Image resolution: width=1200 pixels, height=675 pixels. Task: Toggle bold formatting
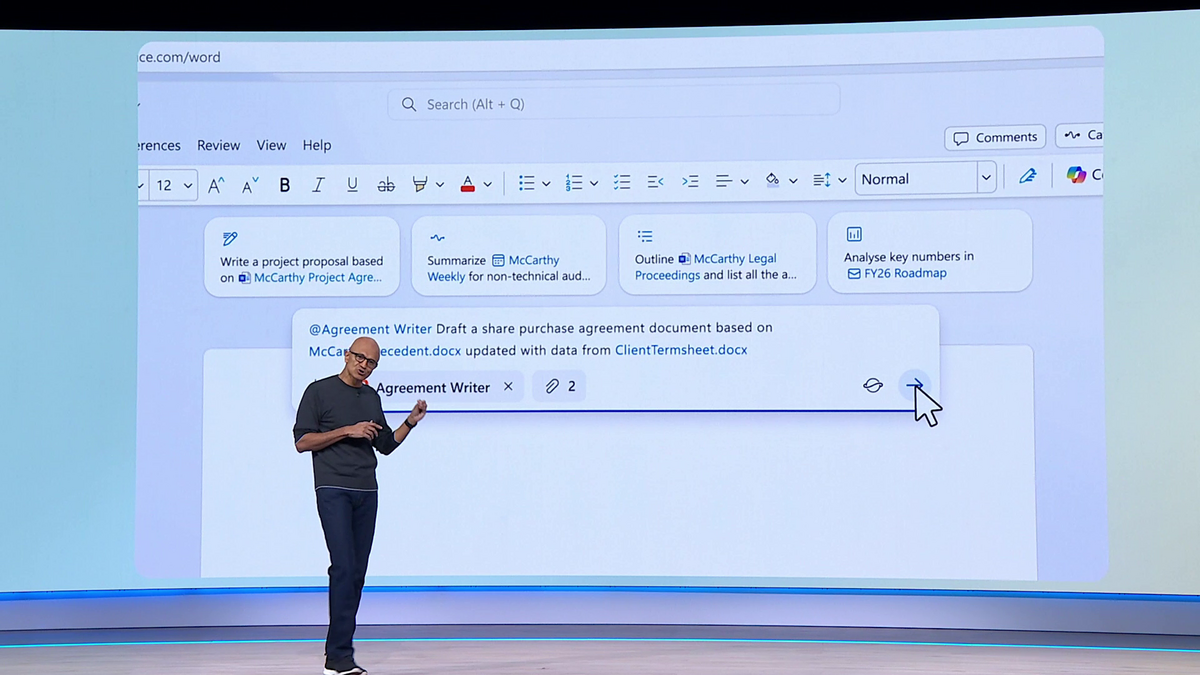tap(285, 185)
